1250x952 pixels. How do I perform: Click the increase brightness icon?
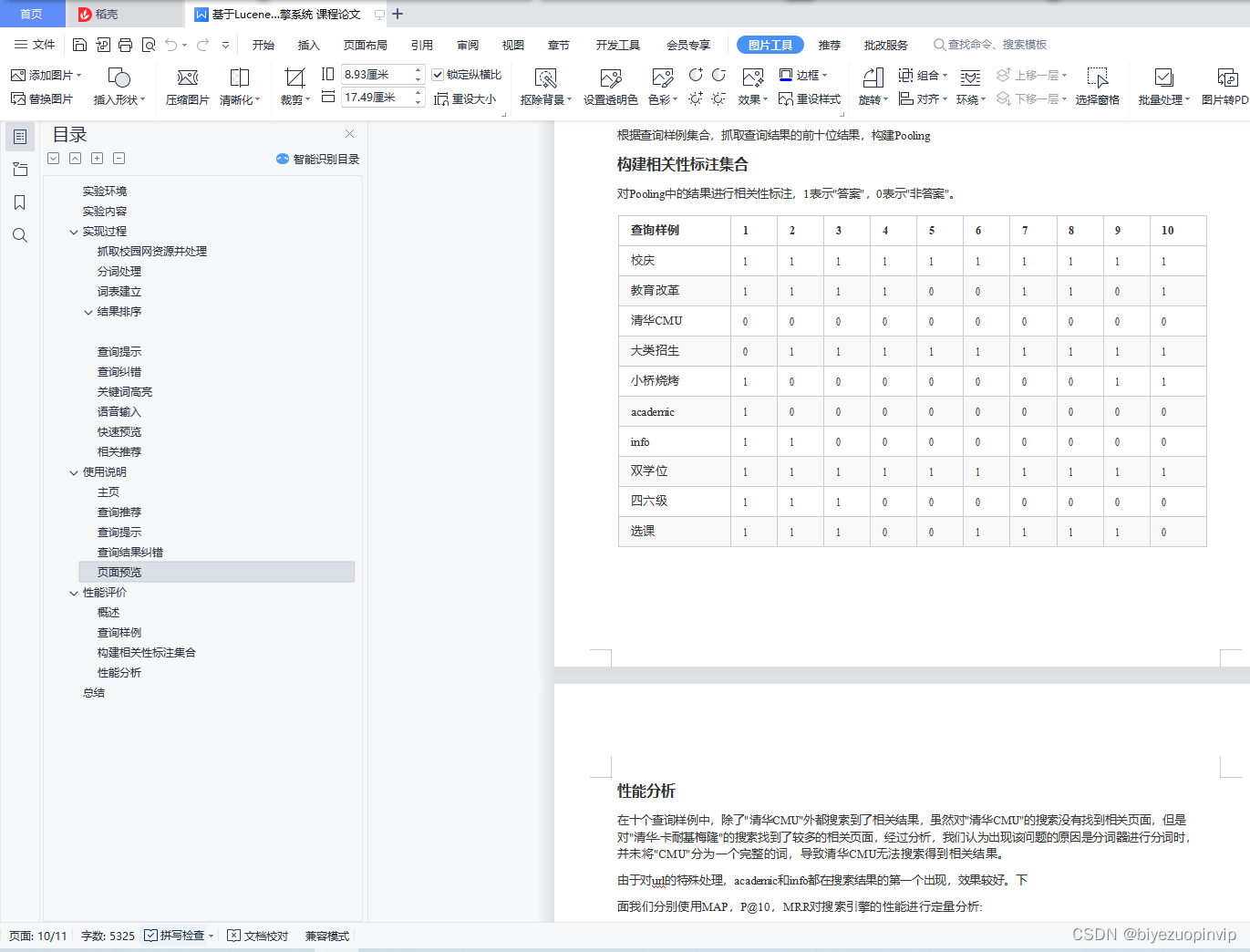point(696,98)
